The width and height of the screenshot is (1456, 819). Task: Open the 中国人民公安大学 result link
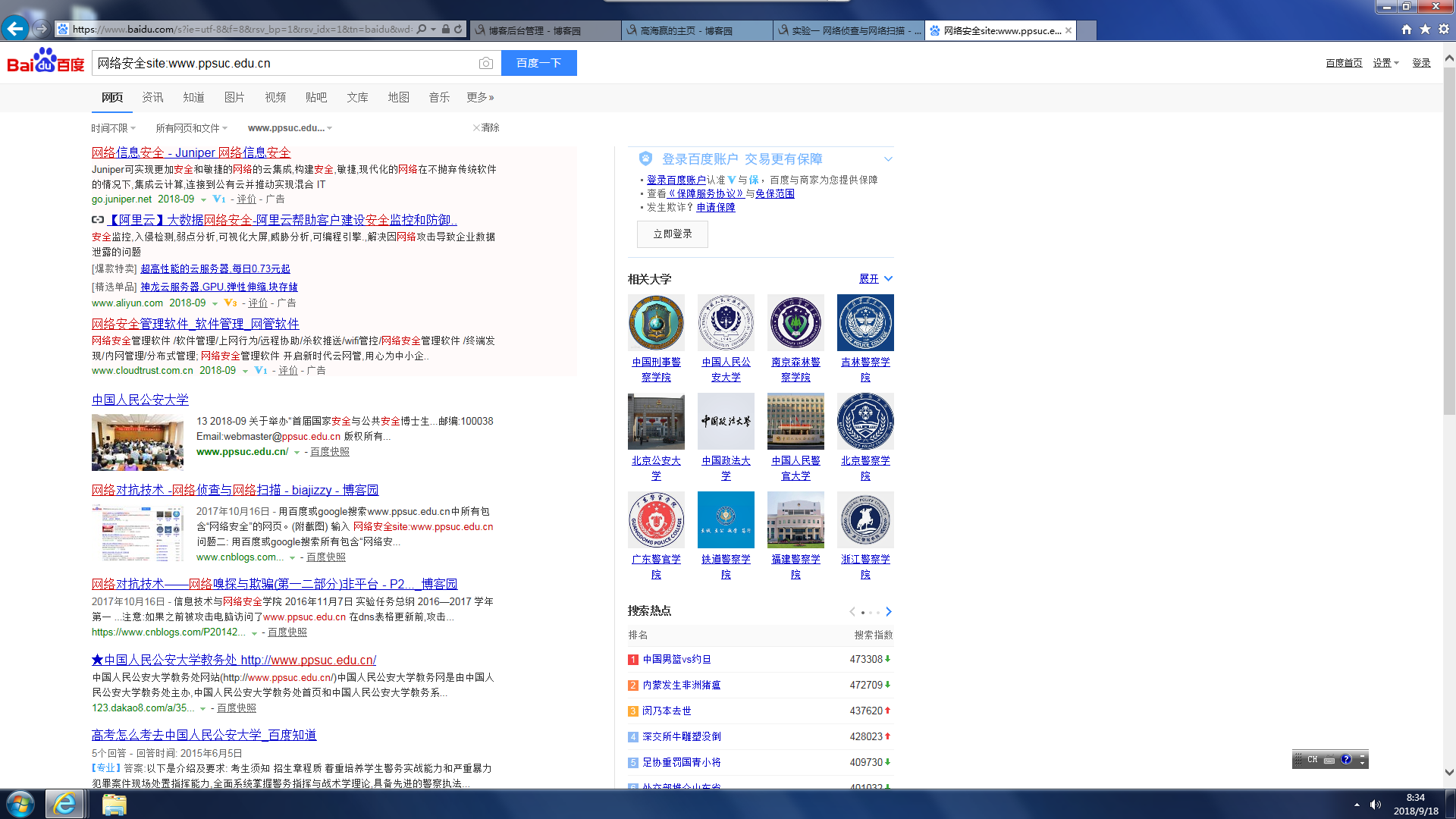[140, 400]
